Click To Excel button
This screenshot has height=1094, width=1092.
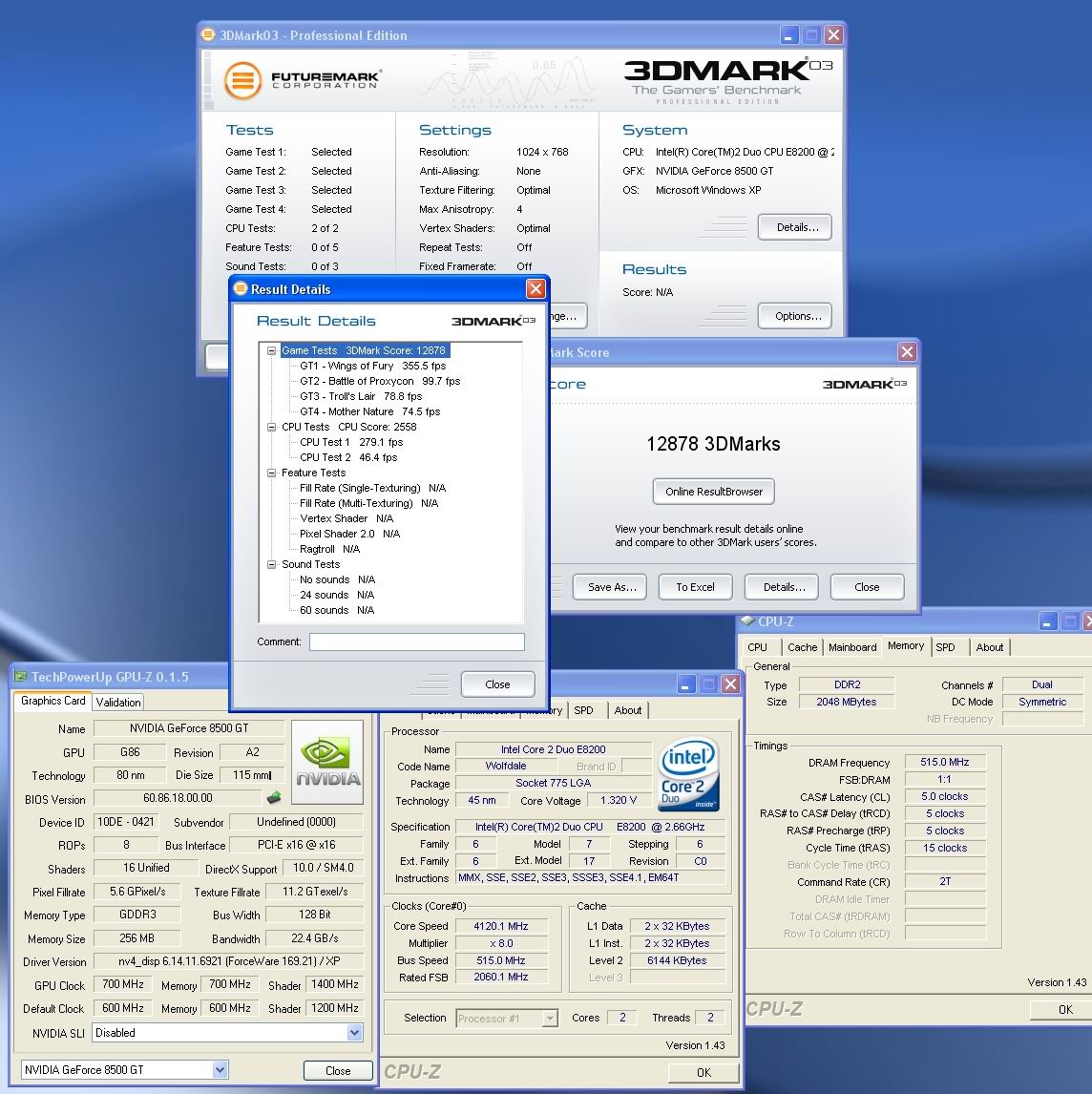695,587
